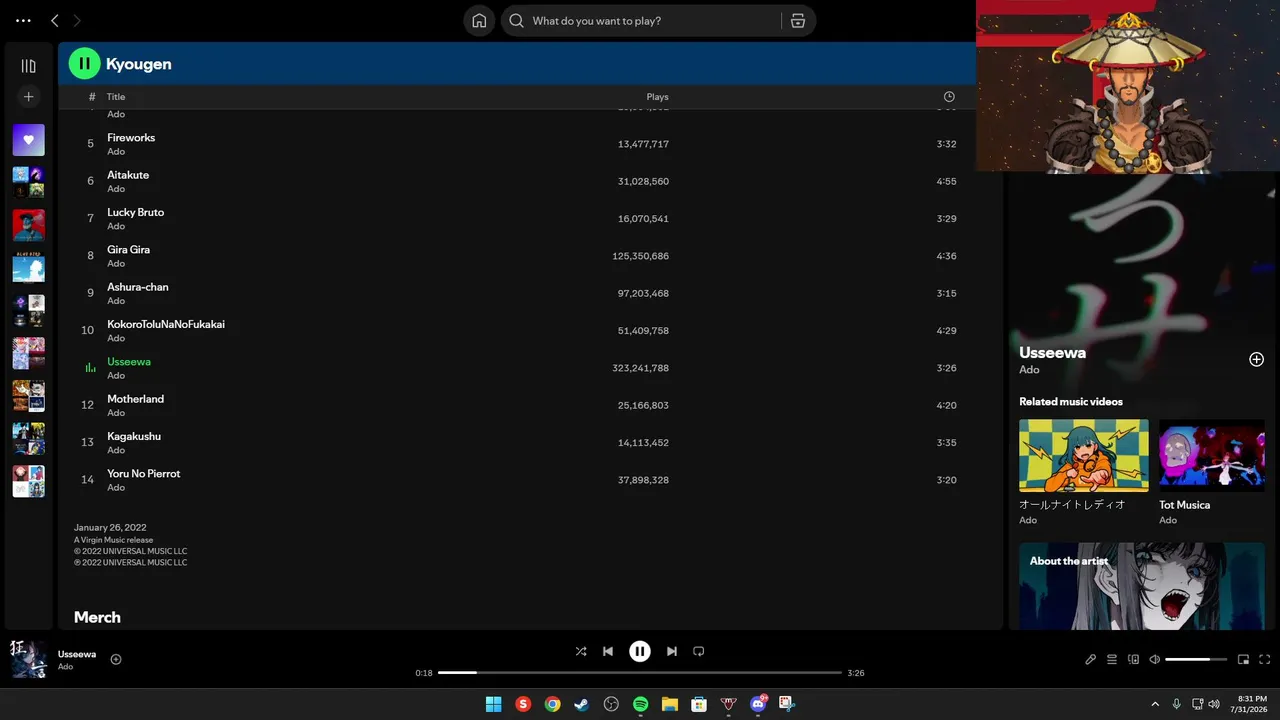
Task: Sort tracks by the Title column header
Action: [x=116, y=97]
